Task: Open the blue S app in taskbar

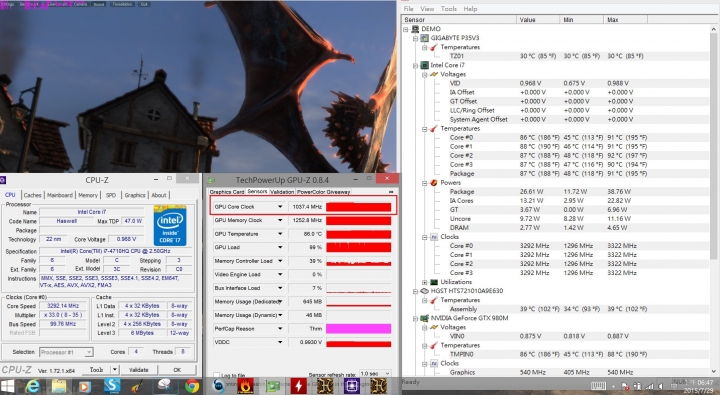Action: pyautogui.click(x=112, y=386)
